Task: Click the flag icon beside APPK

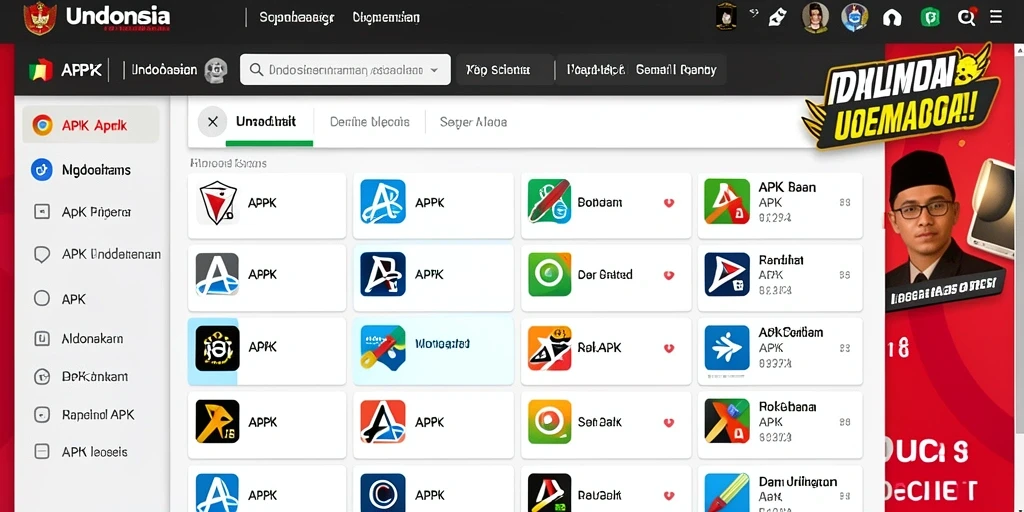Action: pyautogui.click(x=41, y=71)
